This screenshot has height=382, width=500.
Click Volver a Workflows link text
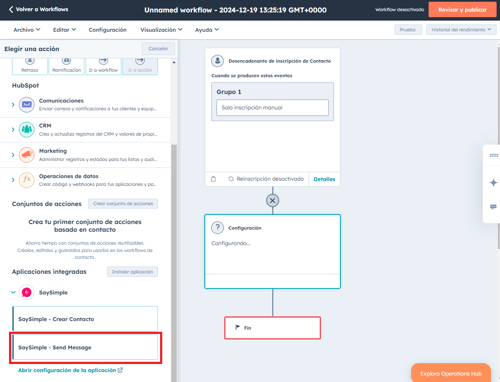42,9
